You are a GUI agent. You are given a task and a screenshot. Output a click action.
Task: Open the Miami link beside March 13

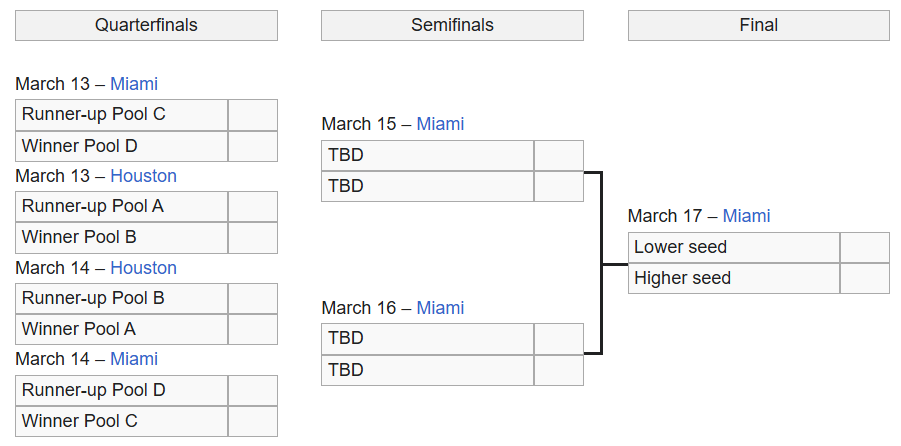pyautogui.click(x=134, y=84)
